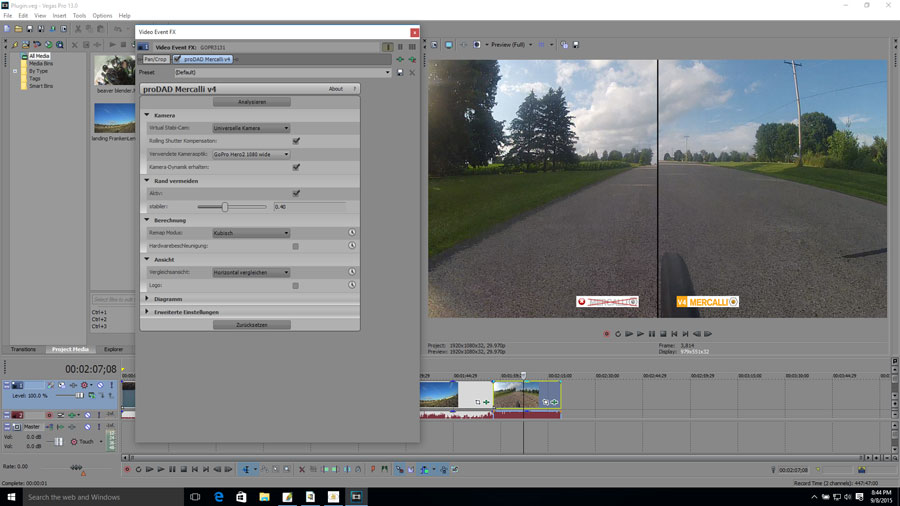The image size is (900, 506).
Task: Switch to the Transitions tab
Action: coord(23,349)
